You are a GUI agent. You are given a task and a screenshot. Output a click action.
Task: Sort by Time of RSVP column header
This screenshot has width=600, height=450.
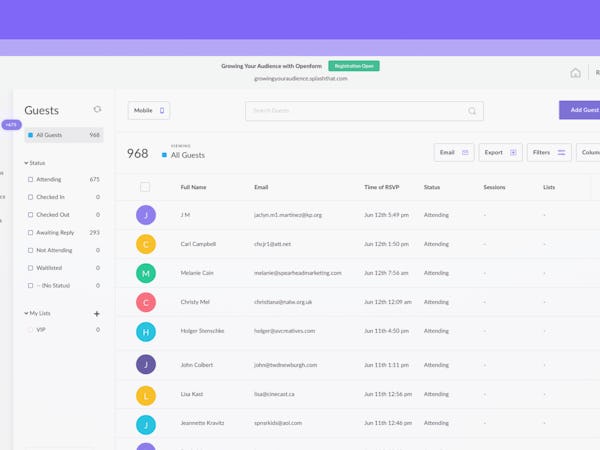click(382, 187)
